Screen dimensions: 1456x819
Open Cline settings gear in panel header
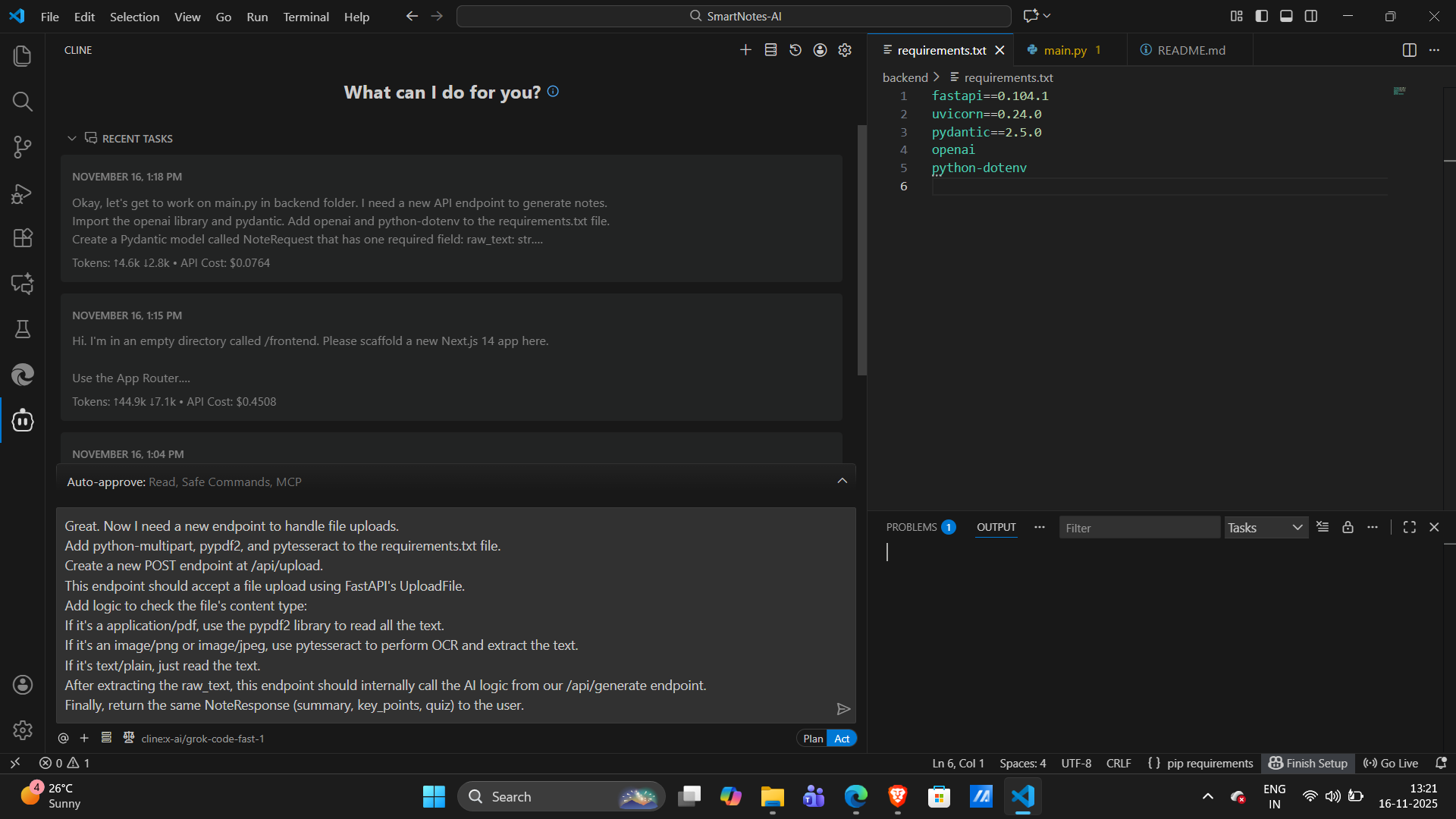[845, 50]
